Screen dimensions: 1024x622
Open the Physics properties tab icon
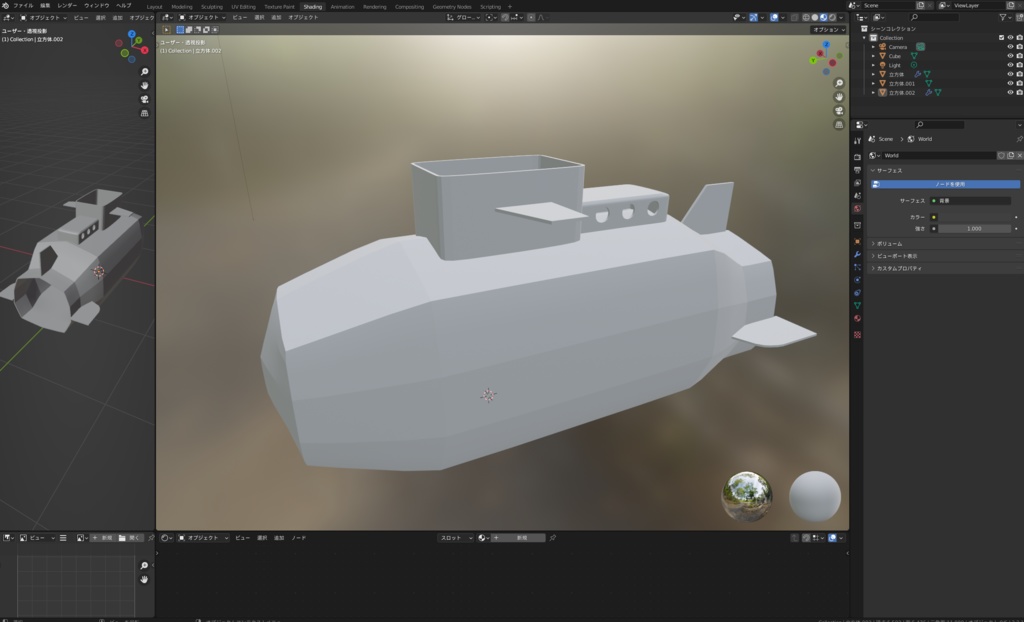pyautogui.click(x=857, y=280)
